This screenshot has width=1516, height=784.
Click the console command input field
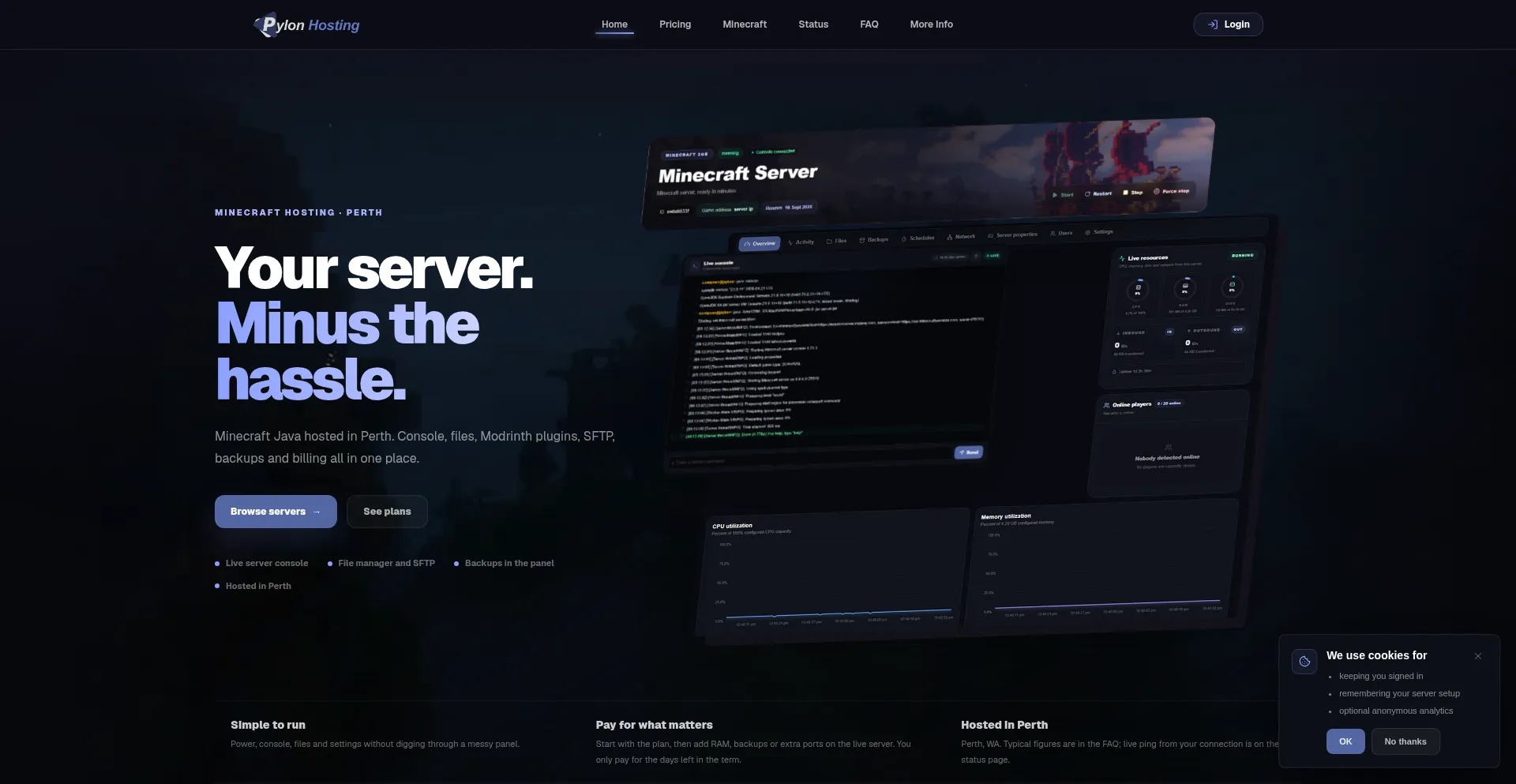pyautogui.click(x=810, y=459)
